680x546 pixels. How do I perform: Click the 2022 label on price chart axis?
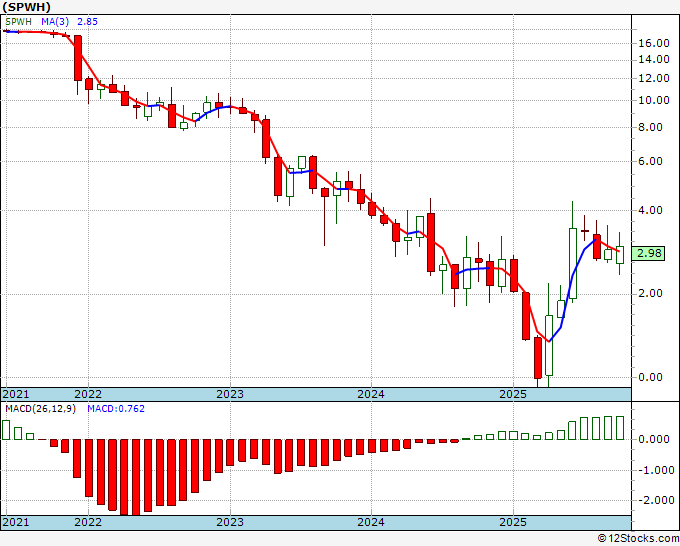point(88,394)
